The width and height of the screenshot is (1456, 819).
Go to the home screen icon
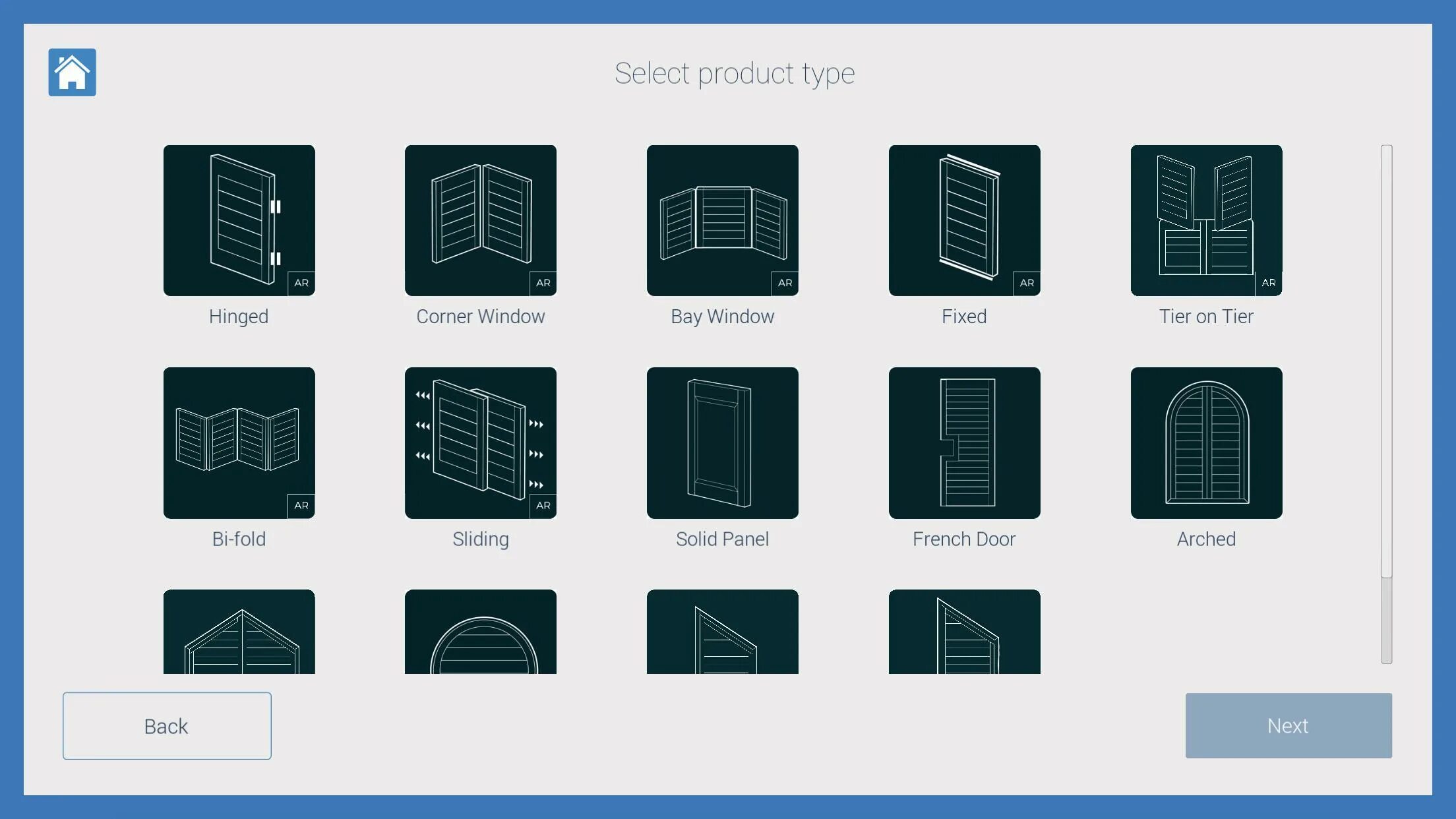[72, 73]
